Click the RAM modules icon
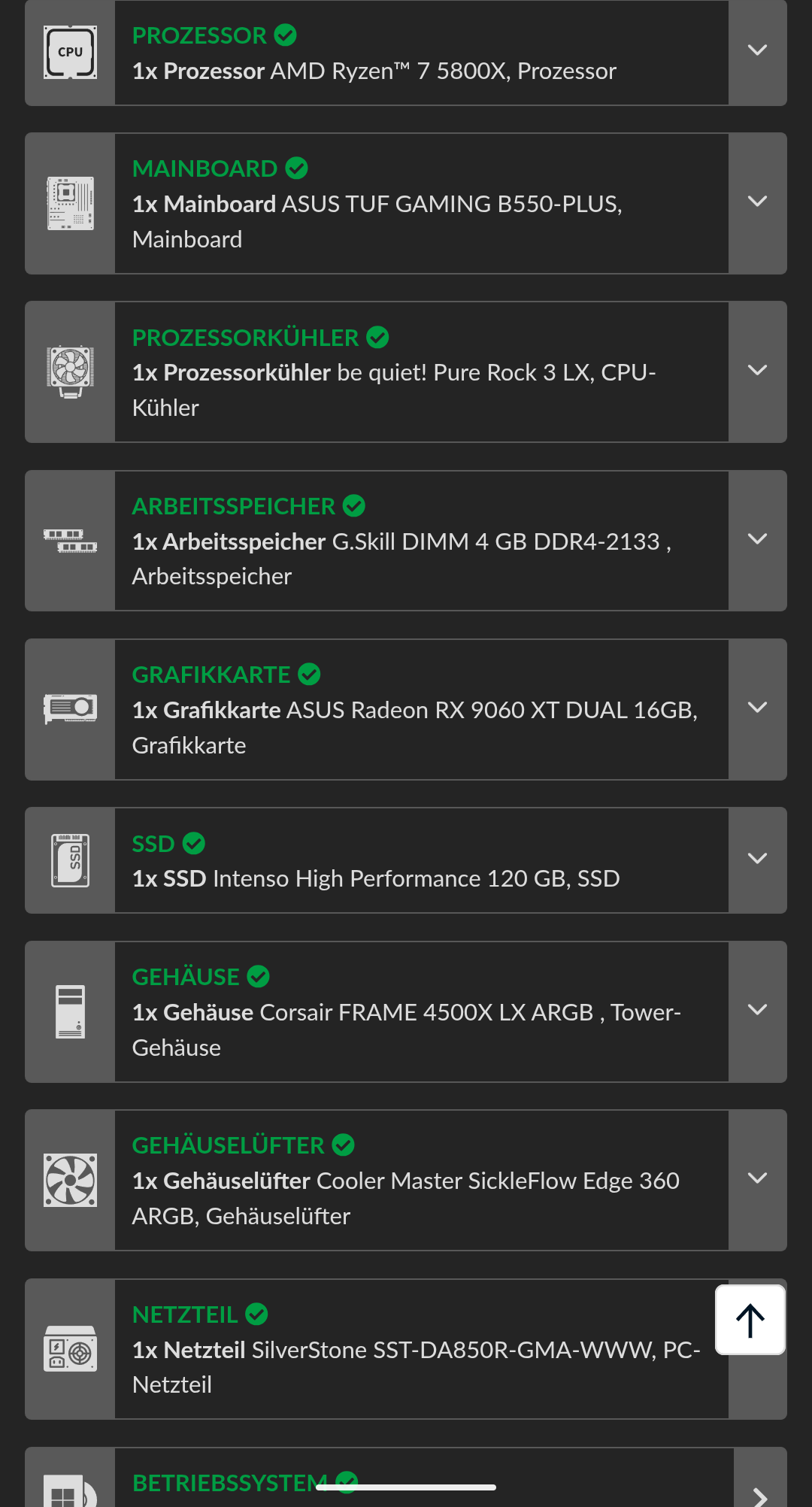 coord(70,541)
